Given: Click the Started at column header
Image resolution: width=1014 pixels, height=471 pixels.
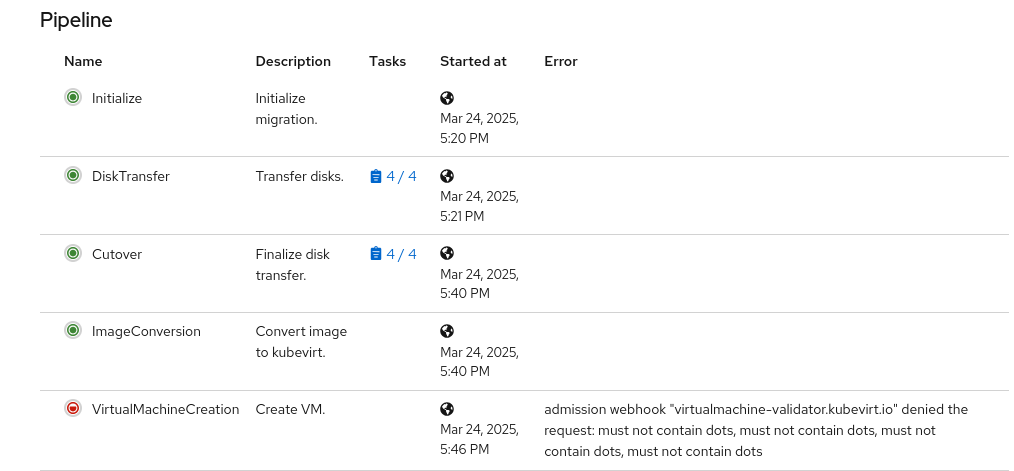Looking at the screenshot, I should pos(473,61).
